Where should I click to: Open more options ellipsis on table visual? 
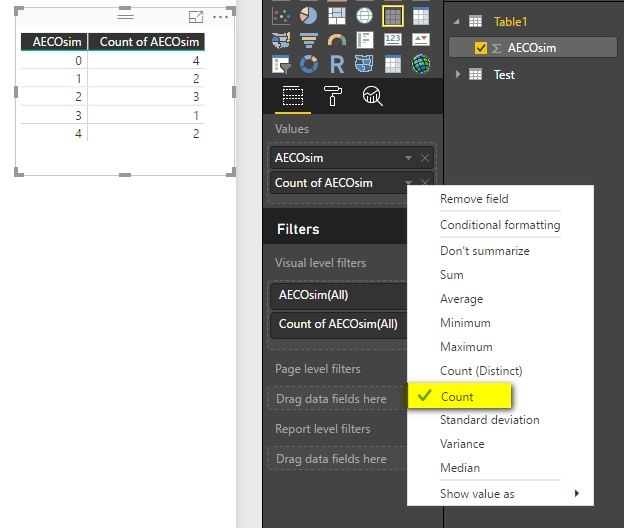click(220, 17)
